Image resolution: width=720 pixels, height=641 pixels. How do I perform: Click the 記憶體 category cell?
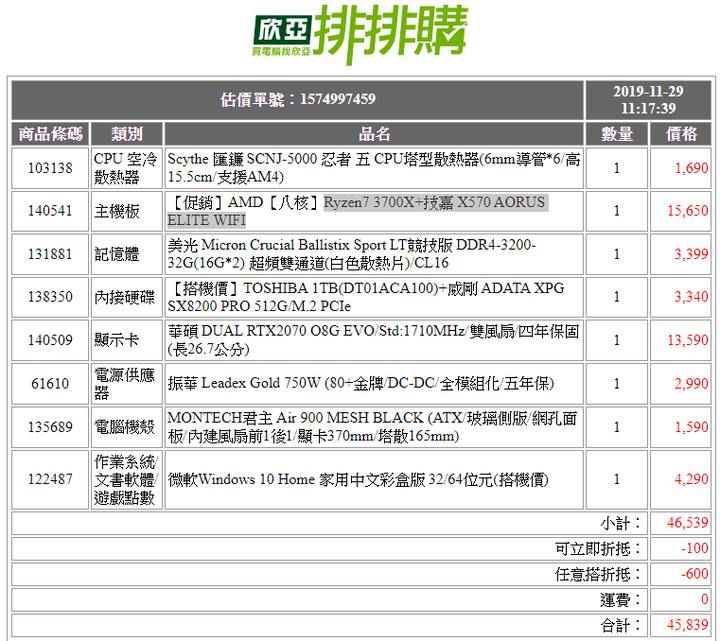click(x=127, y=254)
